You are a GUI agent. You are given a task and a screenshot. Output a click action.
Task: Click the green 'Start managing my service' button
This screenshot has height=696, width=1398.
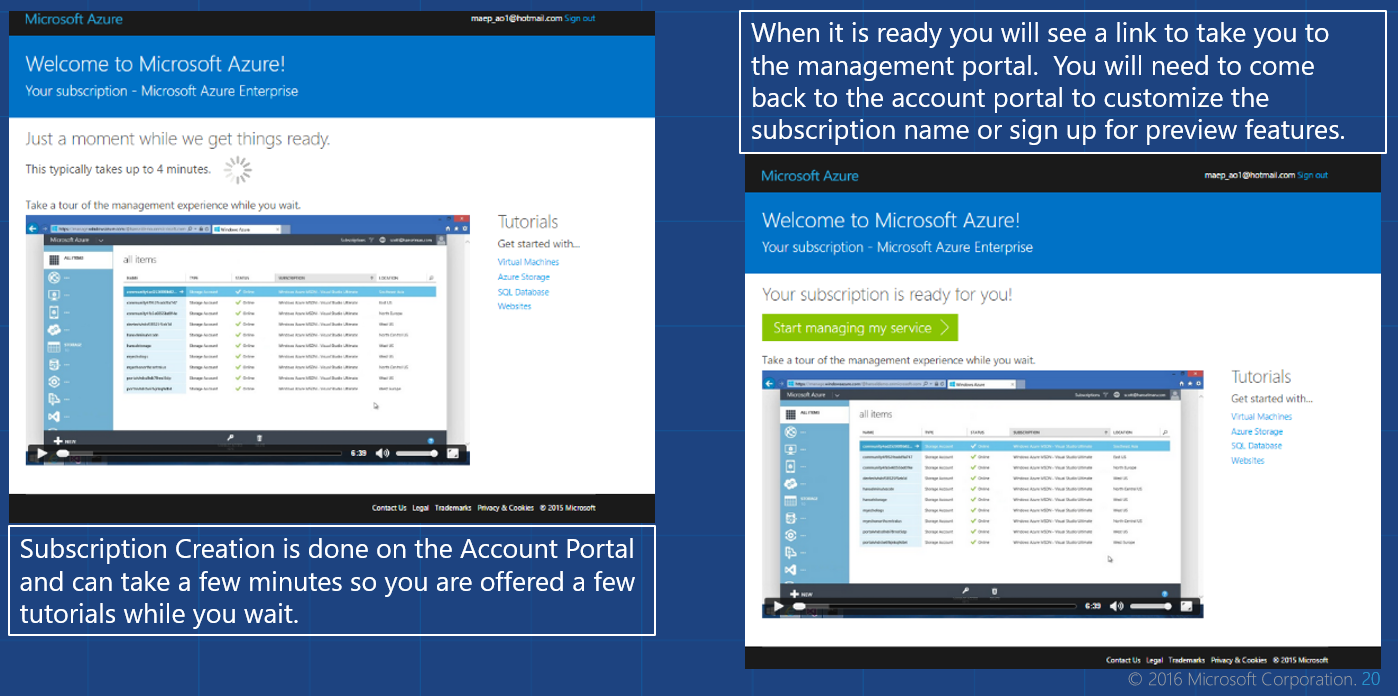click(860, 328)
